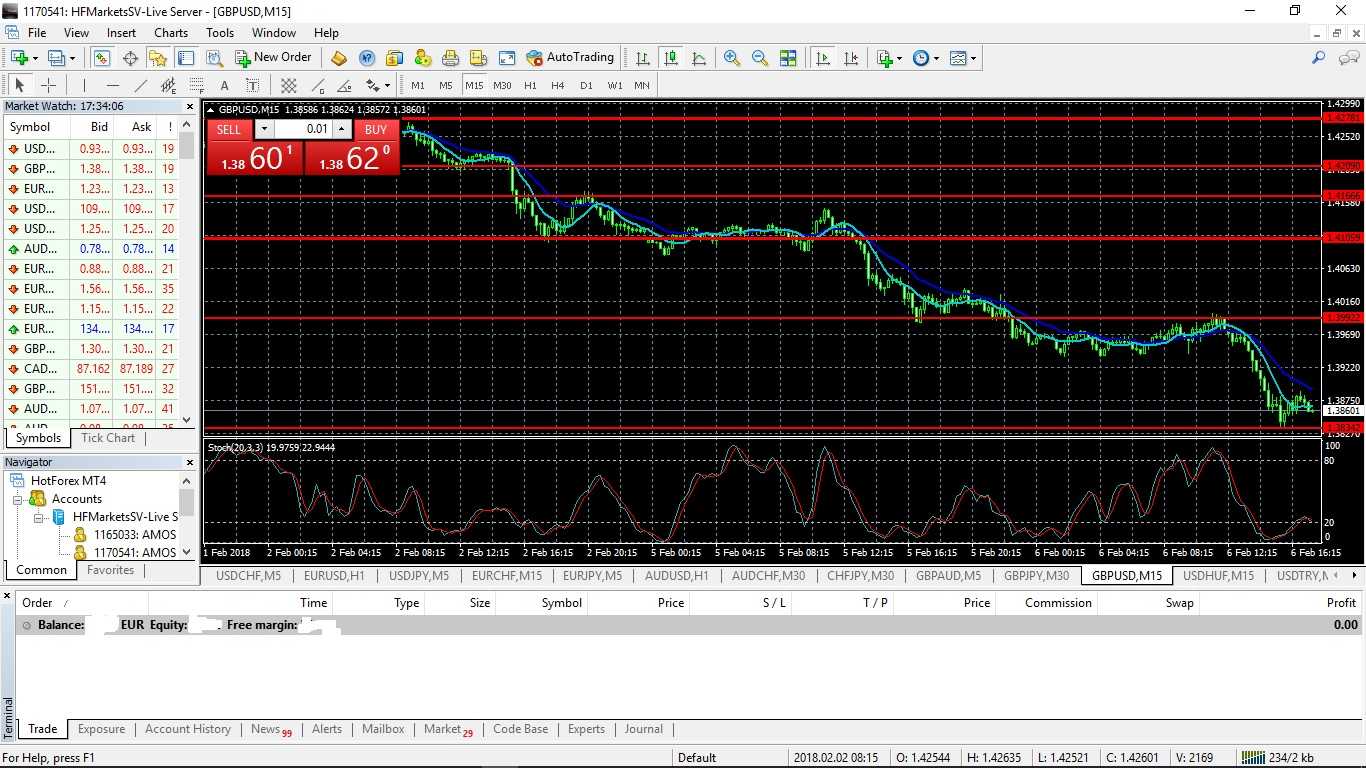The image size is (1366, 768).
Task: Click the New Order button
Action: (273, 58)
